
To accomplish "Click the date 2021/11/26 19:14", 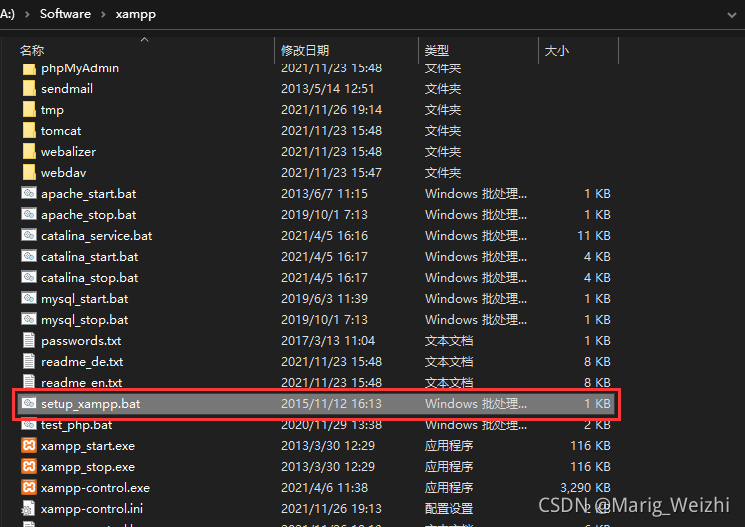I will [x=331, y=110].
